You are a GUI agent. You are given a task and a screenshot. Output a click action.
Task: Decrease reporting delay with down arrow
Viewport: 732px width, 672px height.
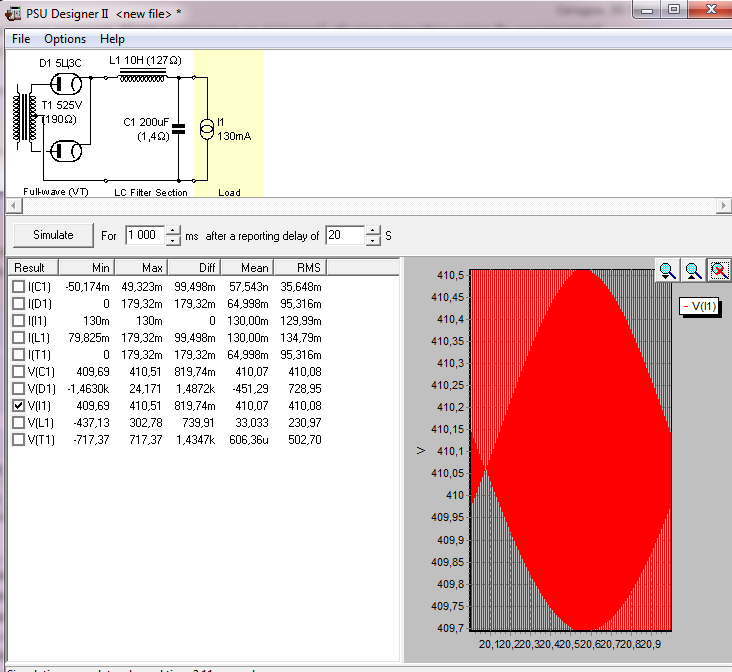coord(374,241)
